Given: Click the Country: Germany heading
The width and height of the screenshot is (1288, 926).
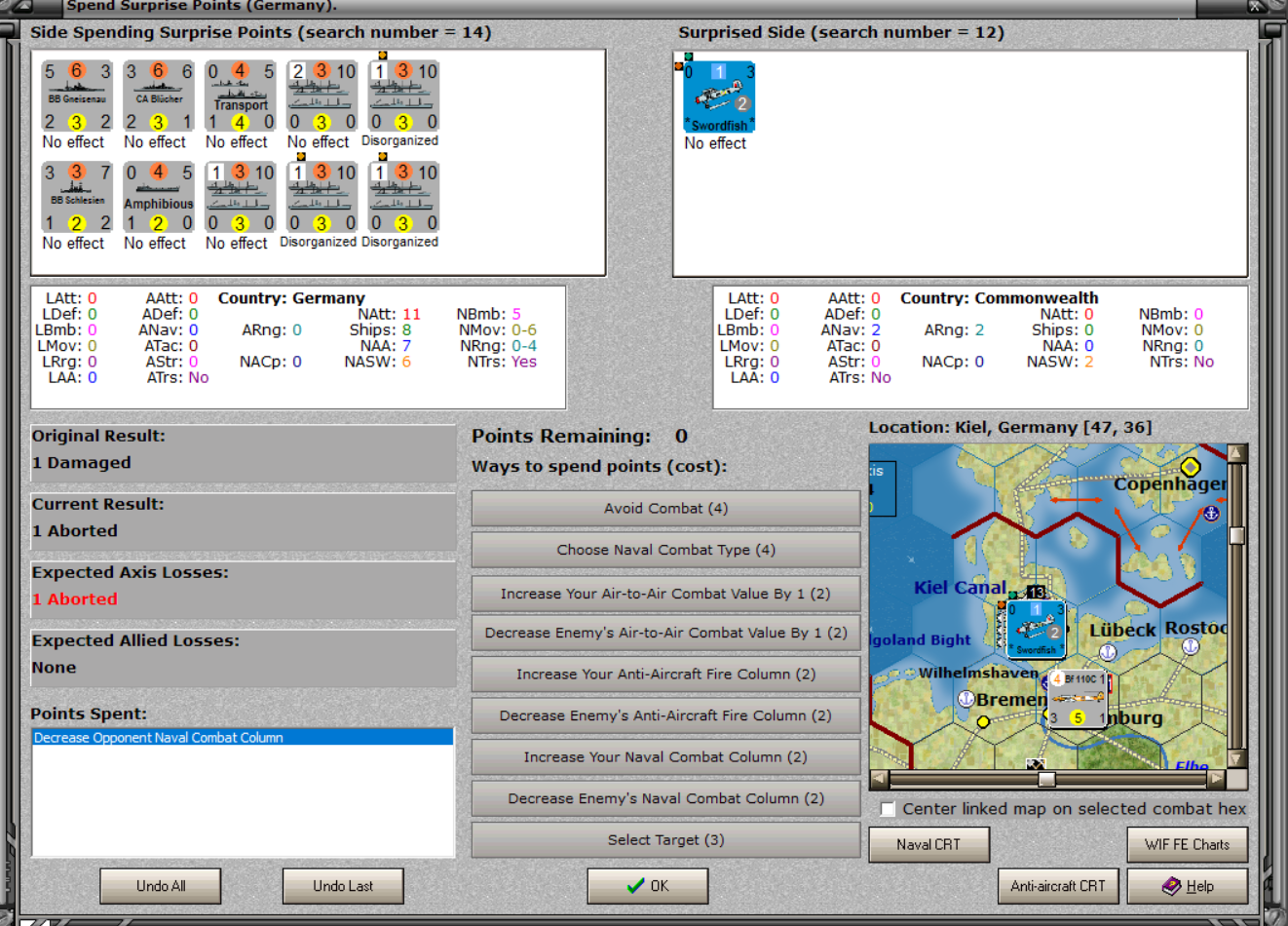Looking at the screenshot, I should (291, 298).
